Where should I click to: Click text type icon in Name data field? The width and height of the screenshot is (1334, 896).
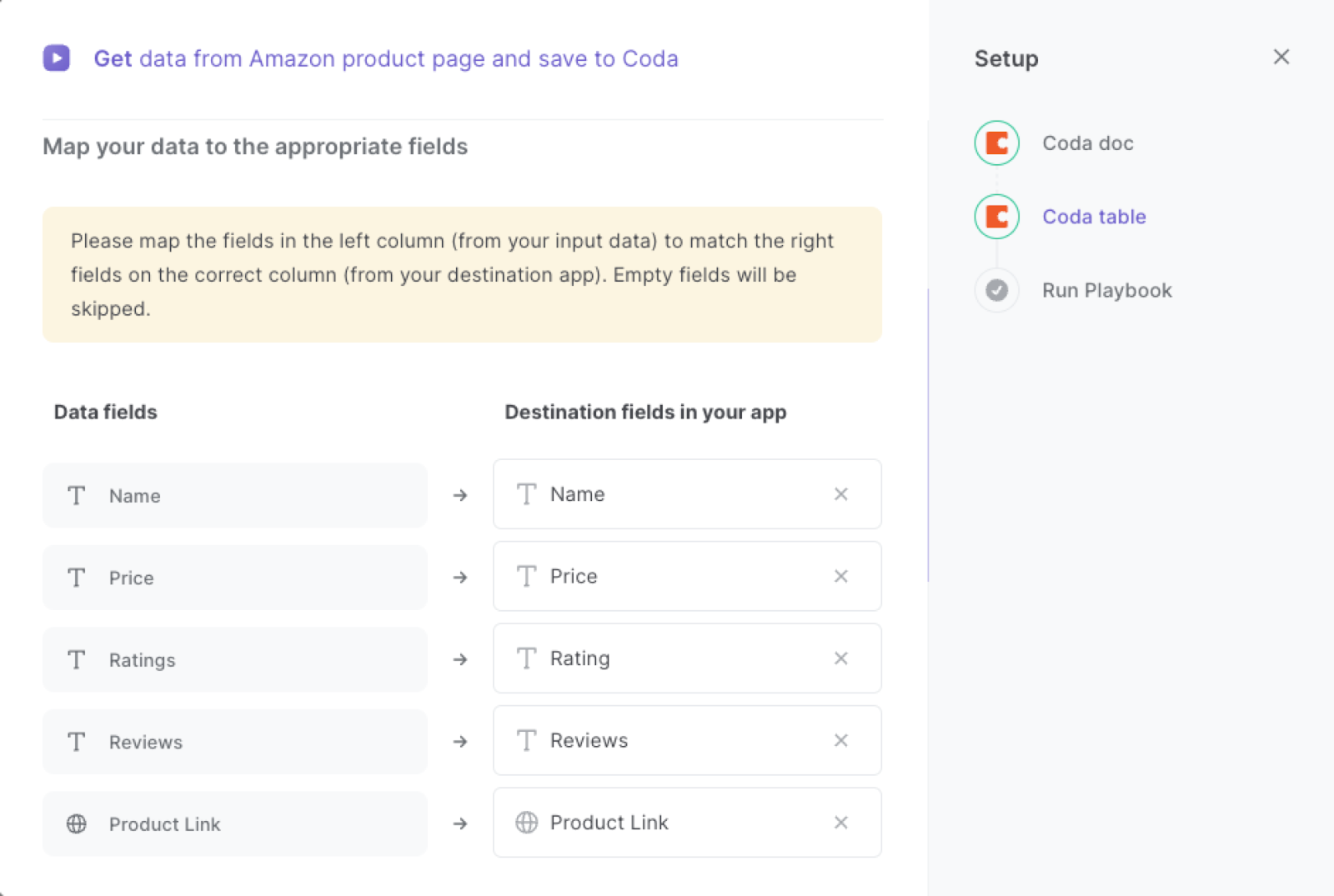(x=77, y=496)
